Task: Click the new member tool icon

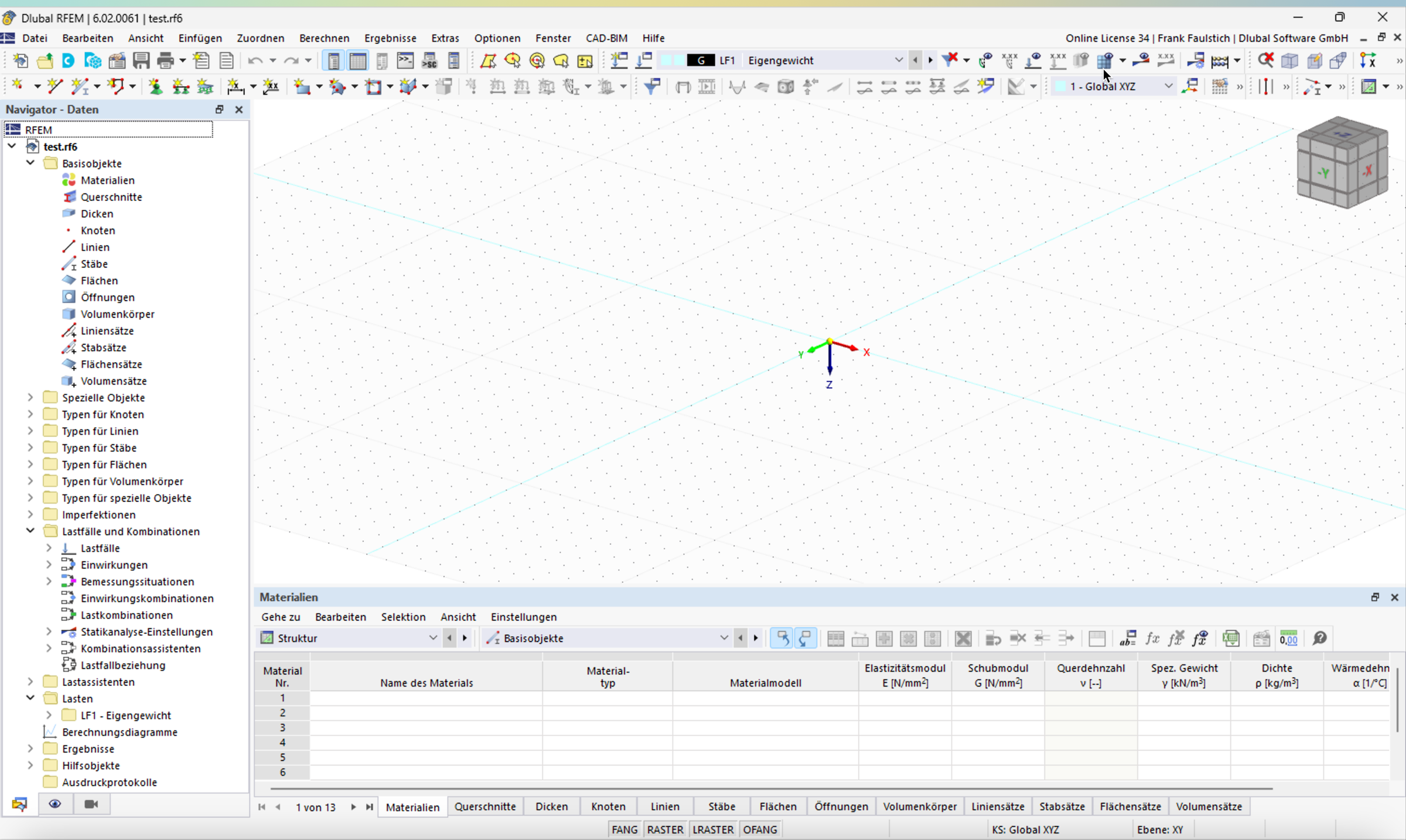Action: (x=79, y=87)
